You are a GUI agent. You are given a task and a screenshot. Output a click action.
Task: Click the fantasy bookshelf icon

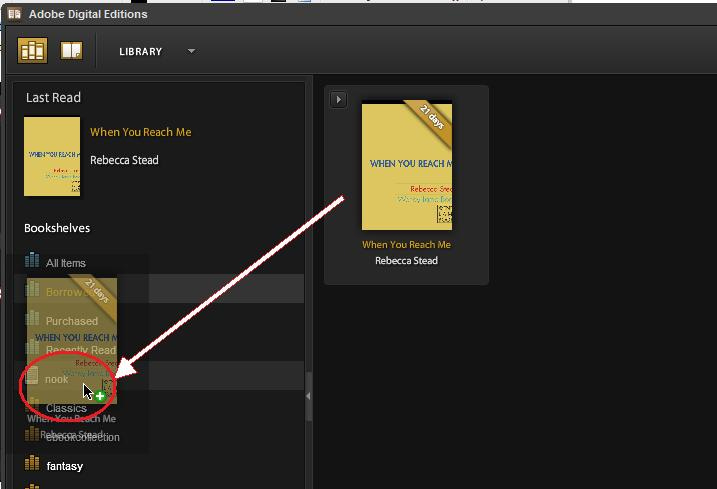coord(32,462)
